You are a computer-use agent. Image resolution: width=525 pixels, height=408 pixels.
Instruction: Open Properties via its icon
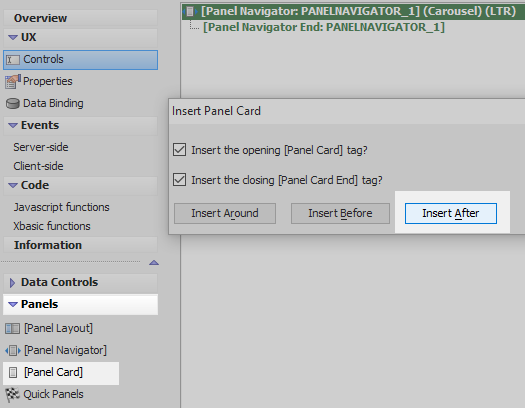pos(13,82)
